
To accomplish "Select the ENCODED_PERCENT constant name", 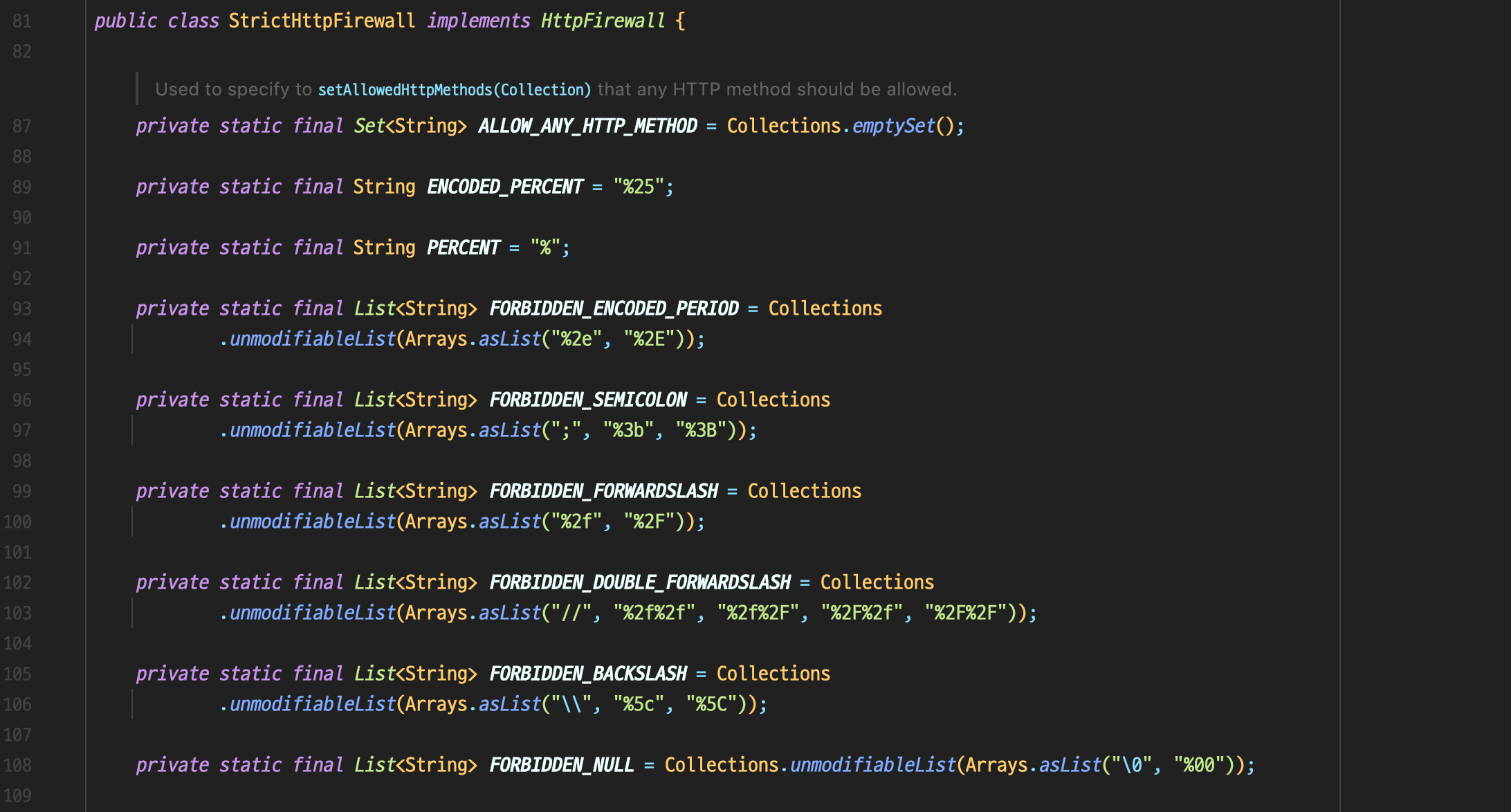I will (x=504, y=187).
